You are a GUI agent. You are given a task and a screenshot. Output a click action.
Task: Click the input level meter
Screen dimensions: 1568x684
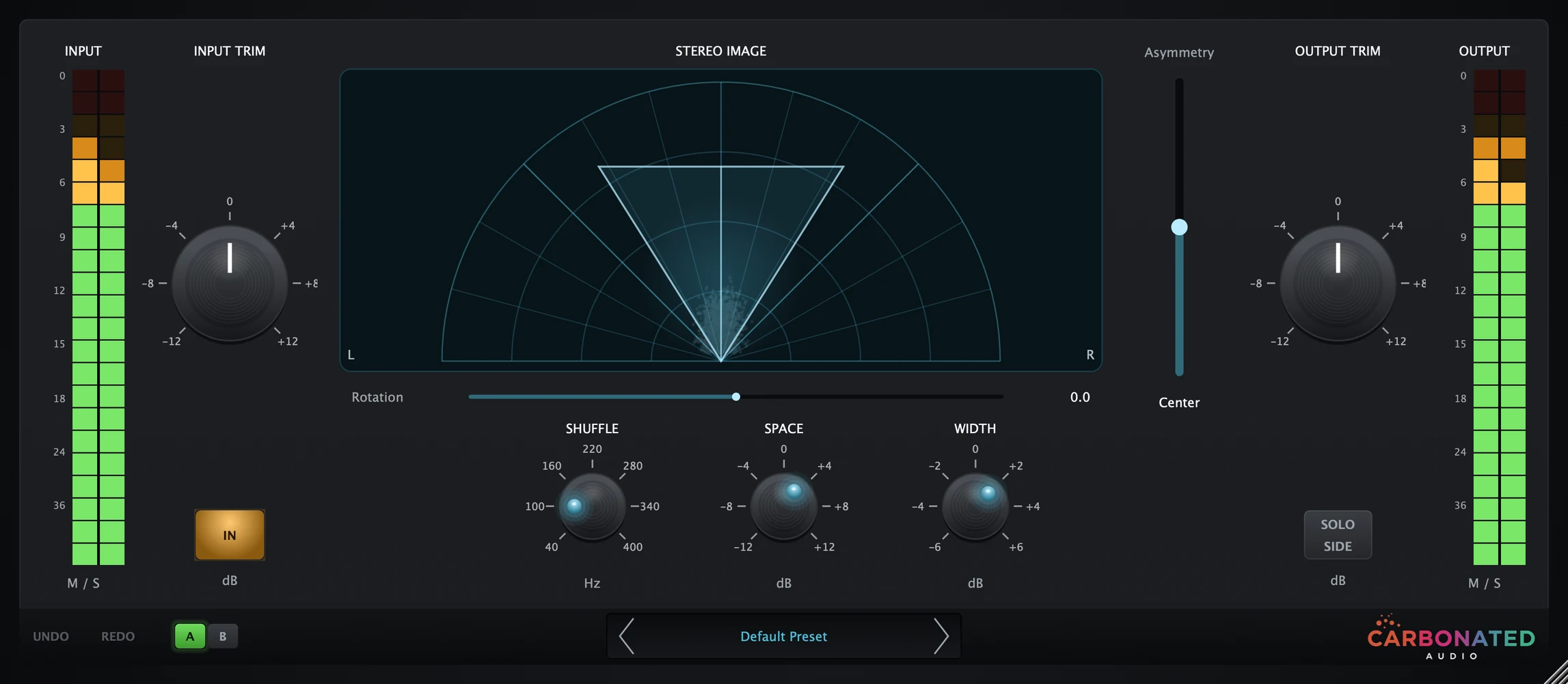pyautogui.click(x=98, y=317)
